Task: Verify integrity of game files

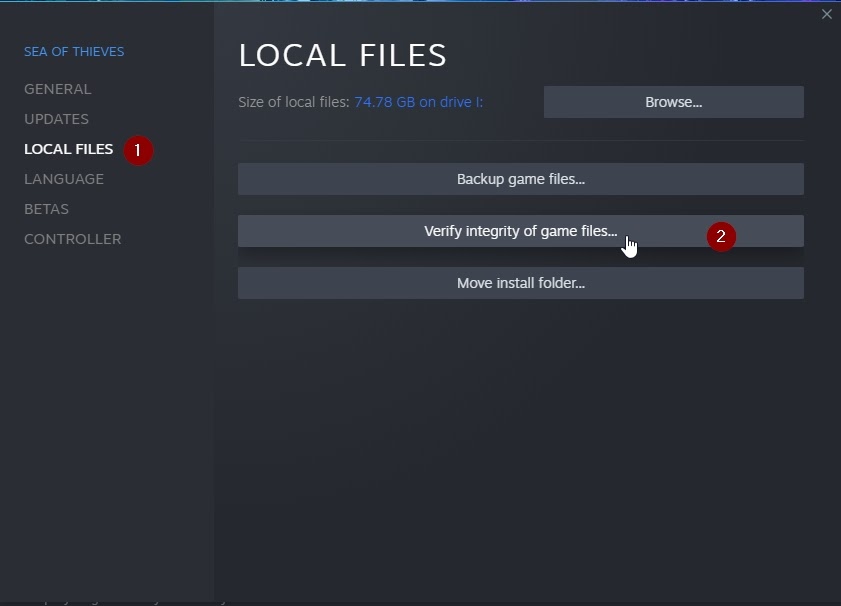Action: 521,231
